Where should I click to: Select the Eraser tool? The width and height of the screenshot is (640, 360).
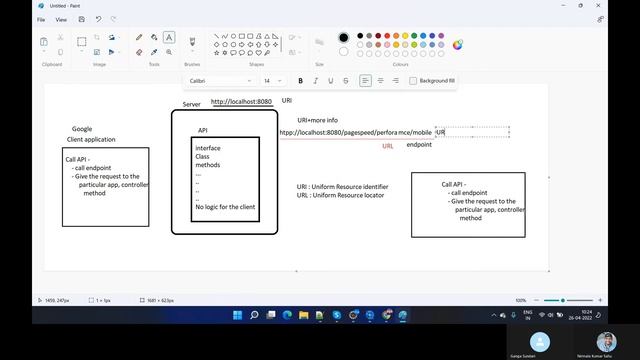pos(139,52)
